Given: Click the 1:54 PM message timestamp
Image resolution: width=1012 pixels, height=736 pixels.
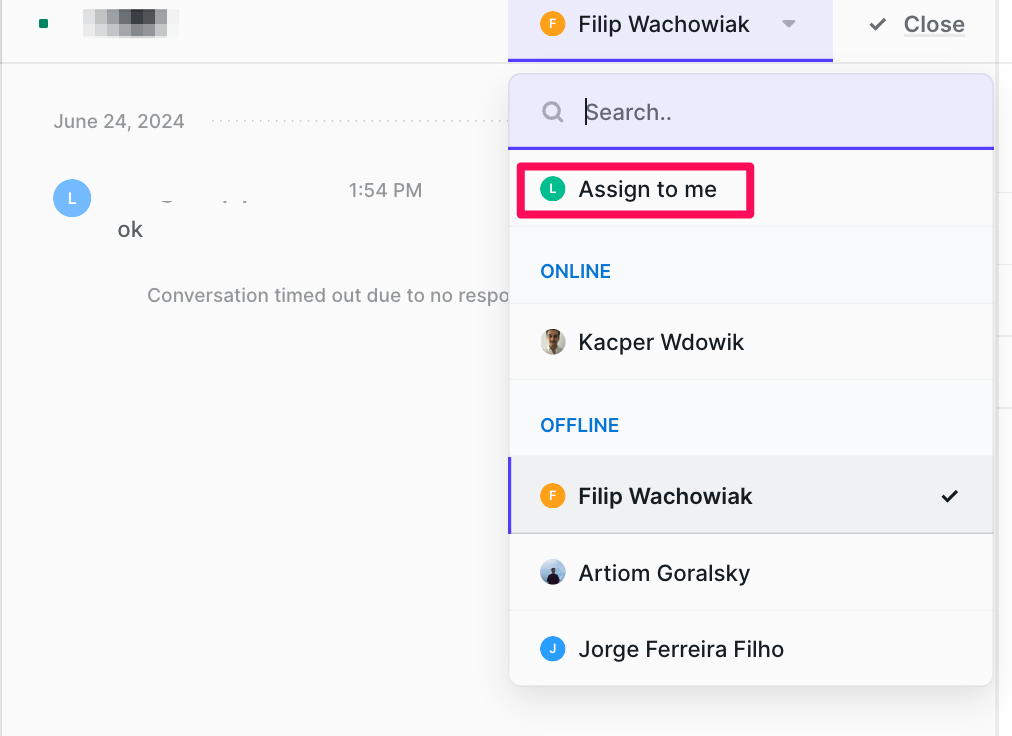Looking at the screenshot, I should click(x=385, y=190).
